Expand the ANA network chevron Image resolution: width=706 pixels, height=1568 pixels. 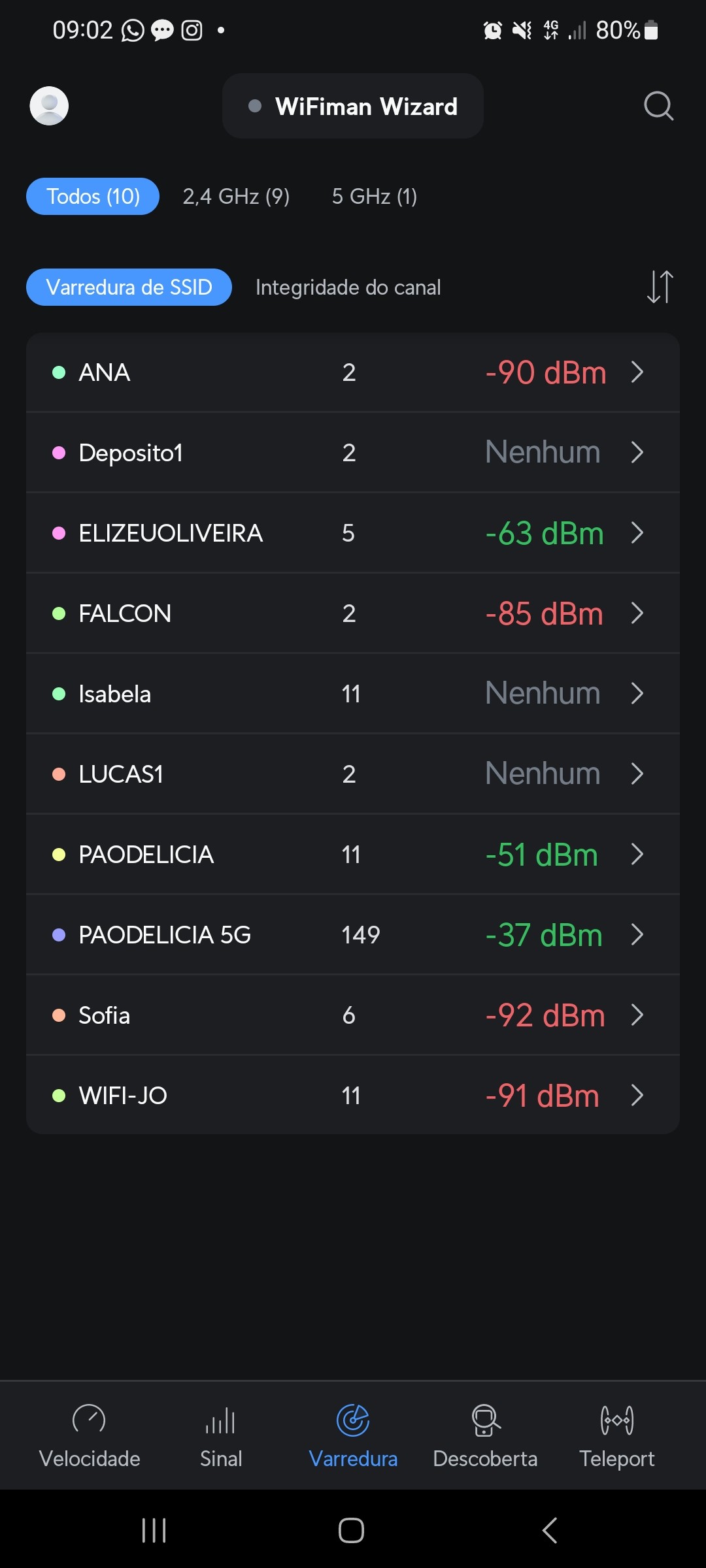(637, 372)
